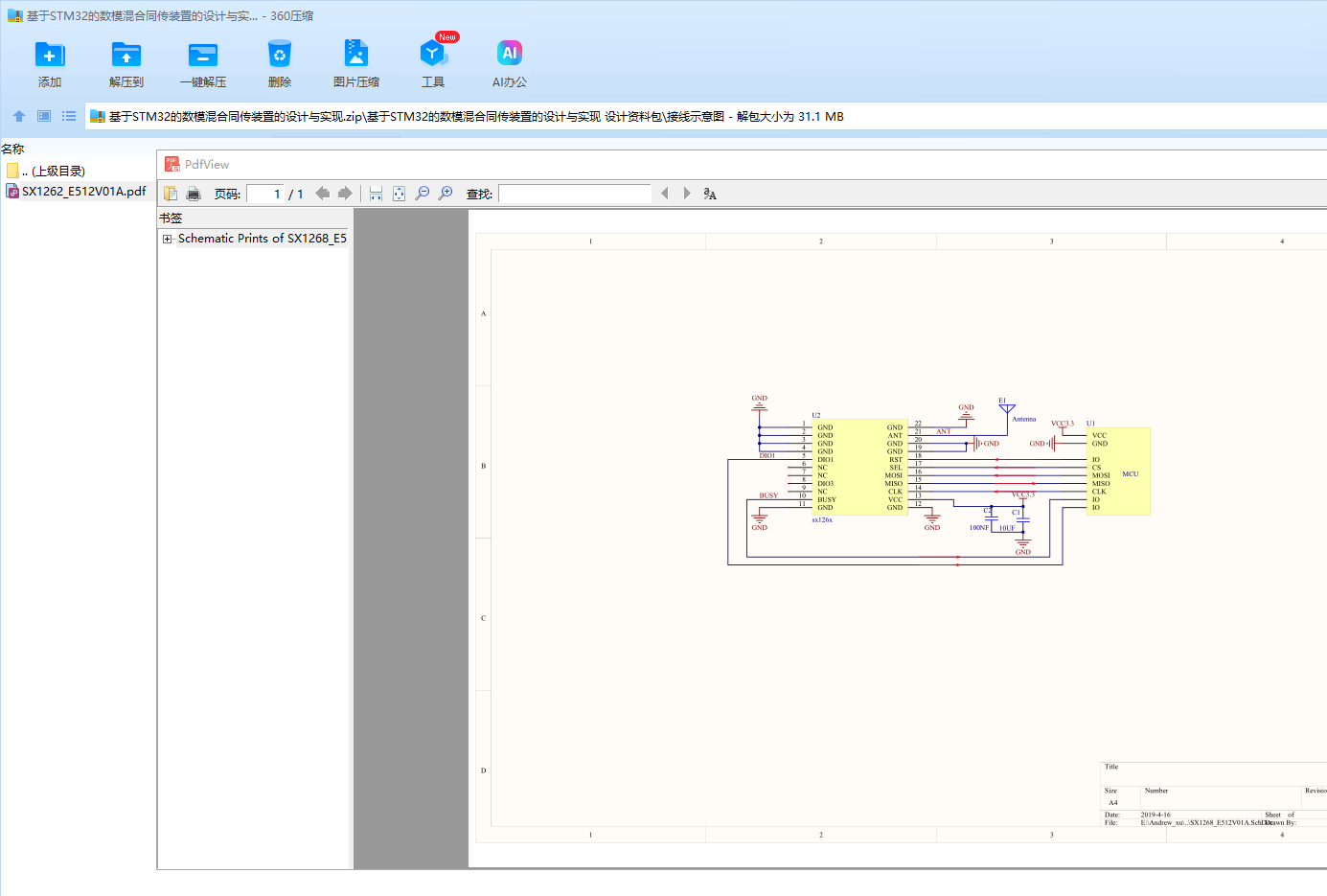Zoom out of the PDF
Image resolution: width=1327 pixels, height=896 pixels.
pos(423,194)
